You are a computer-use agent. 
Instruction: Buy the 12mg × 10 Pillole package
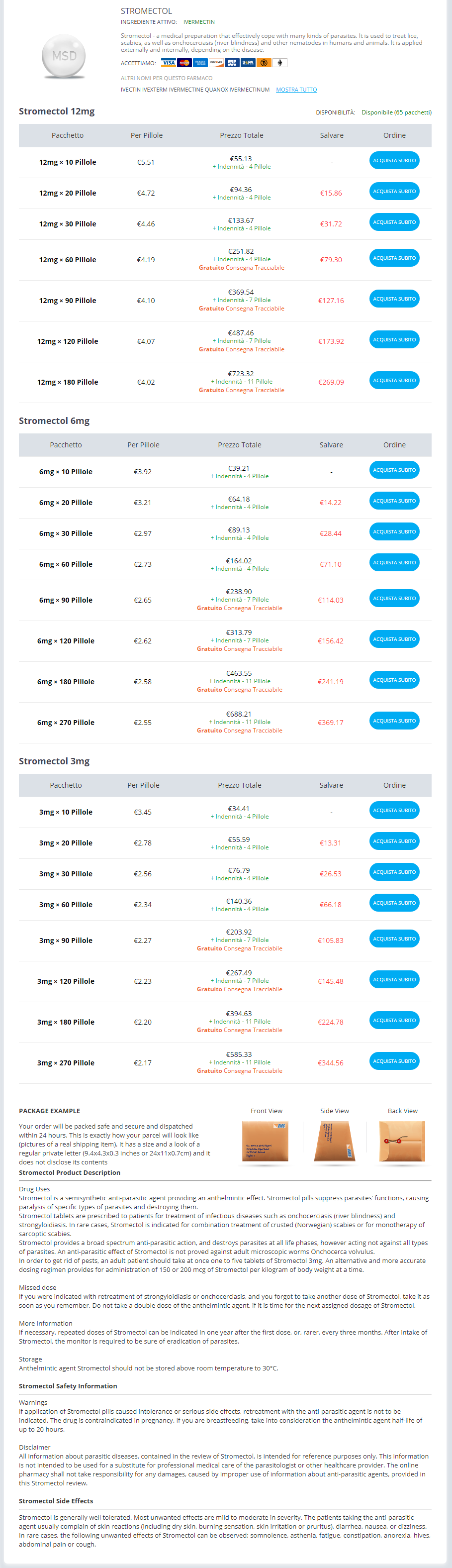(394, 161)
